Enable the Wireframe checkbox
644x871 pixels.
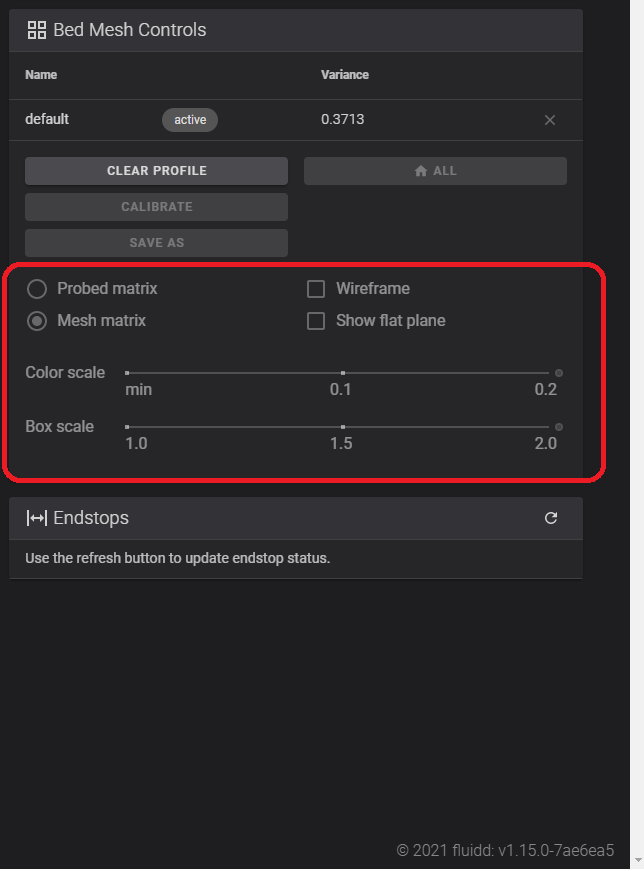(x=316, y=288)
